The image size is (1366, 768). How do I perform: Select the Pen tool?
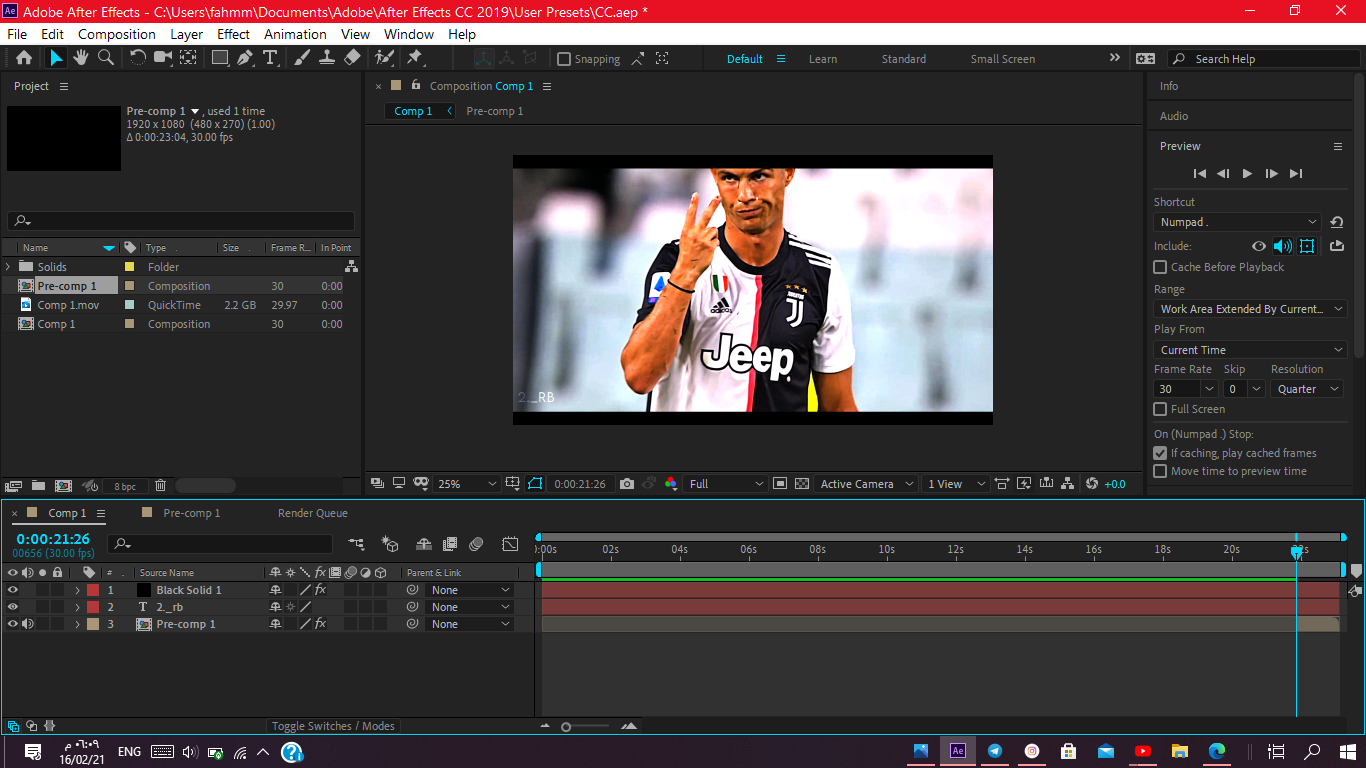pos(245,58)
